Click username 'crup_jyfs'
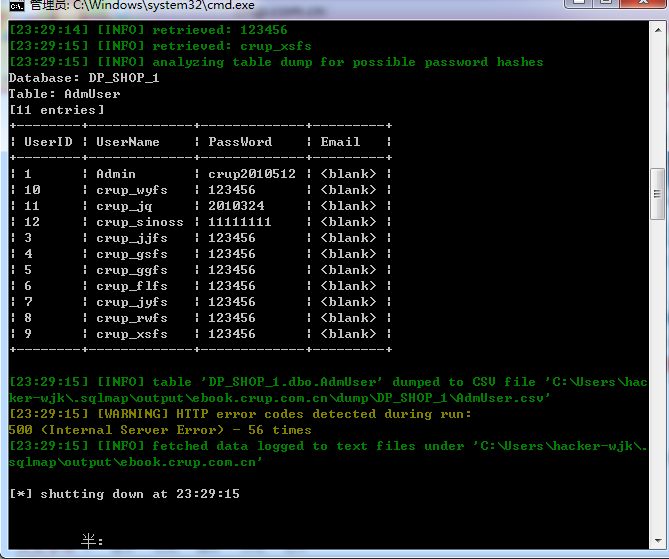Viewport: 669px width, 559px height. [x=132, y=302]
